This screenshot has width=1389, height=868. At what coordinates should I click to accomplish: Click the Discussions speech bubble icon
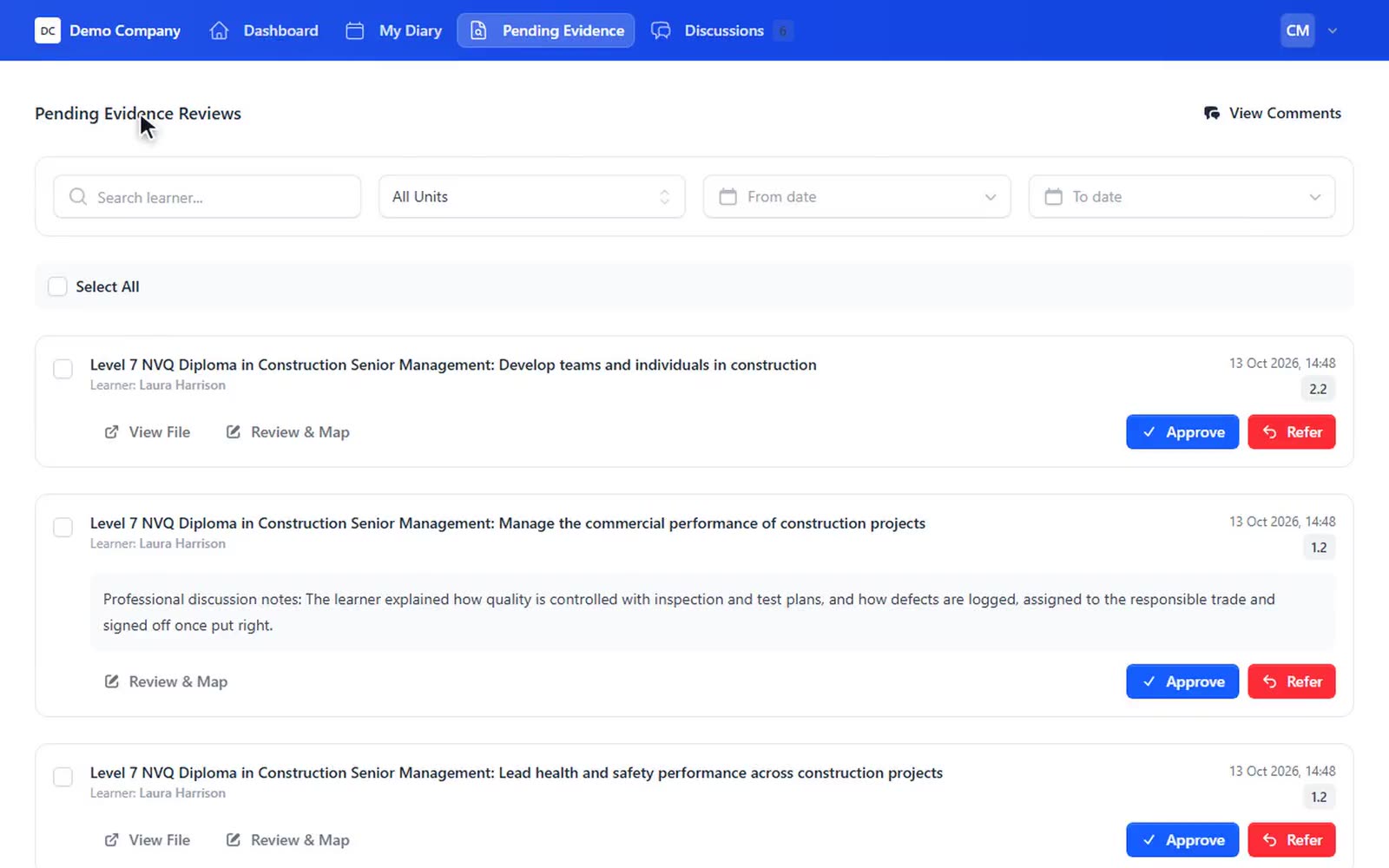[x=661, y=30]
